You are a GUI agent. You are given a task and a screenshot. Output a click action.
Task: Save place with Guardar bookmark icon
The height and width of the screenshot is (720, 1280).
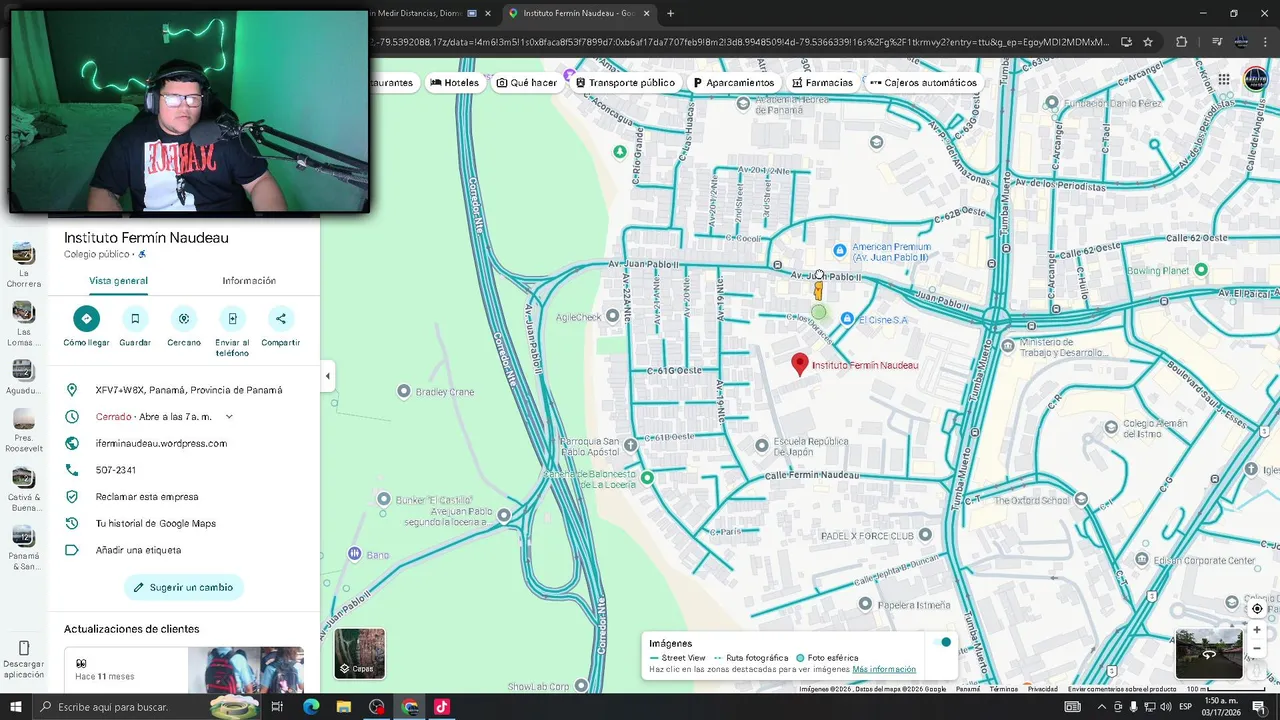(135, 319)
